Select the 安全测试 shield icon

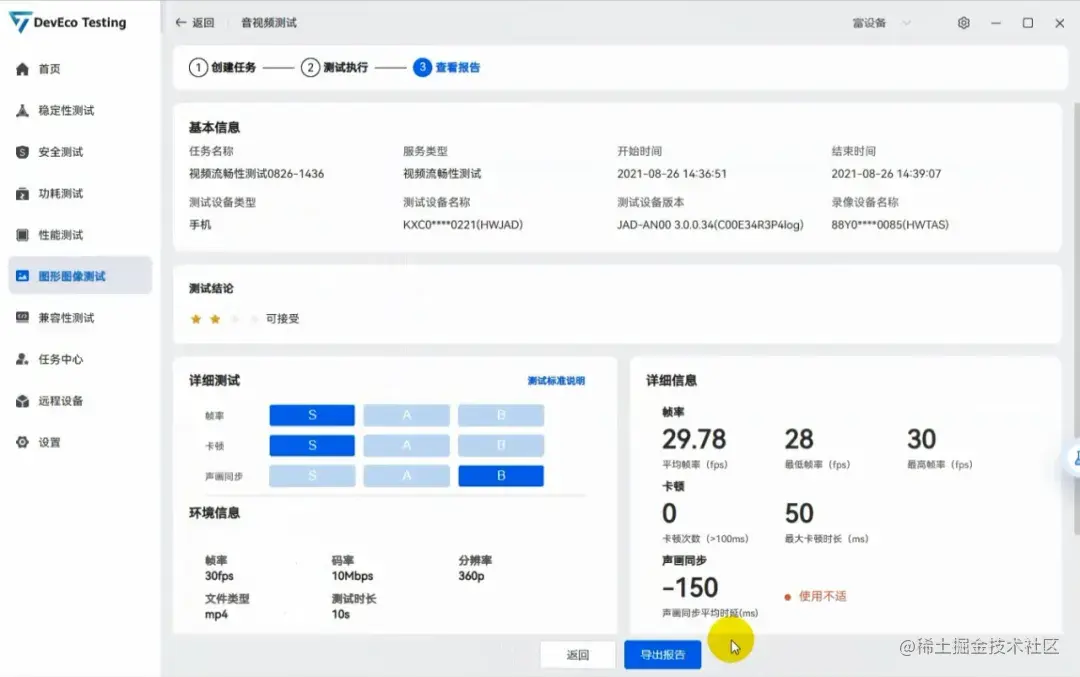[22, 152]
